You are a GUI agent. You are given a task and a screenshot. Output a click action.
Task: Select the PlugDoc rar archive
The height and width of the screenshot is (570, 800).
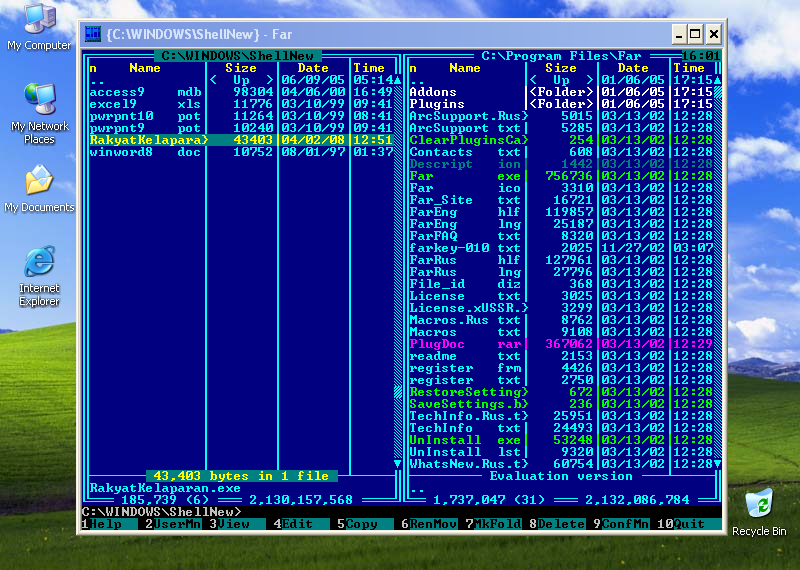click(561, 344)
